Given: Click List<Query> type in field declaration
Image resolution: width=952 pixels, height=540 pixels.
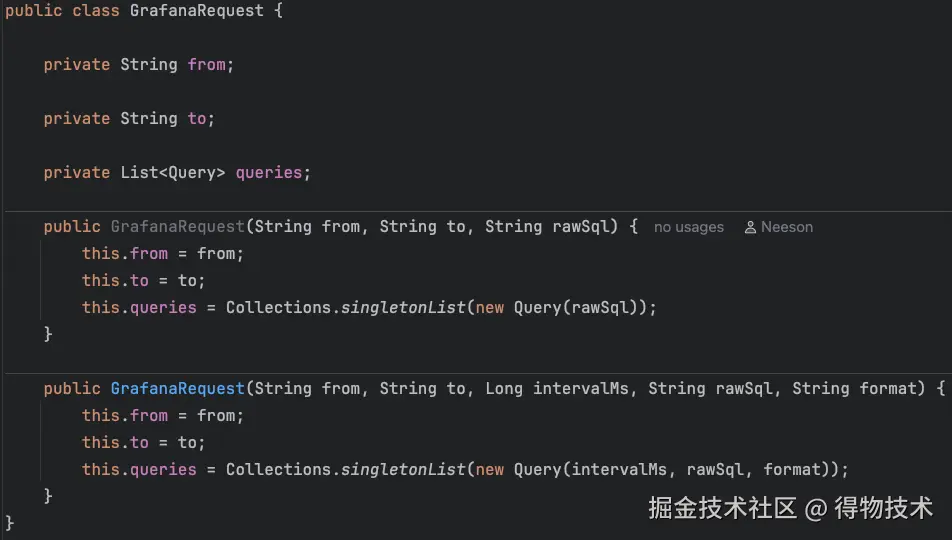Looking at the screenshot, I should tap(172, 173).
